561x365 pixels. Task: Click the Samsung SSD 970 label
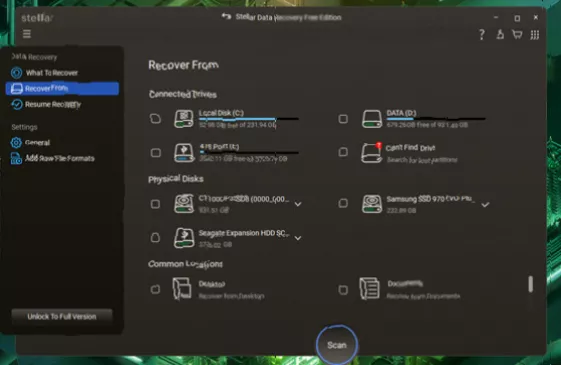430,199
